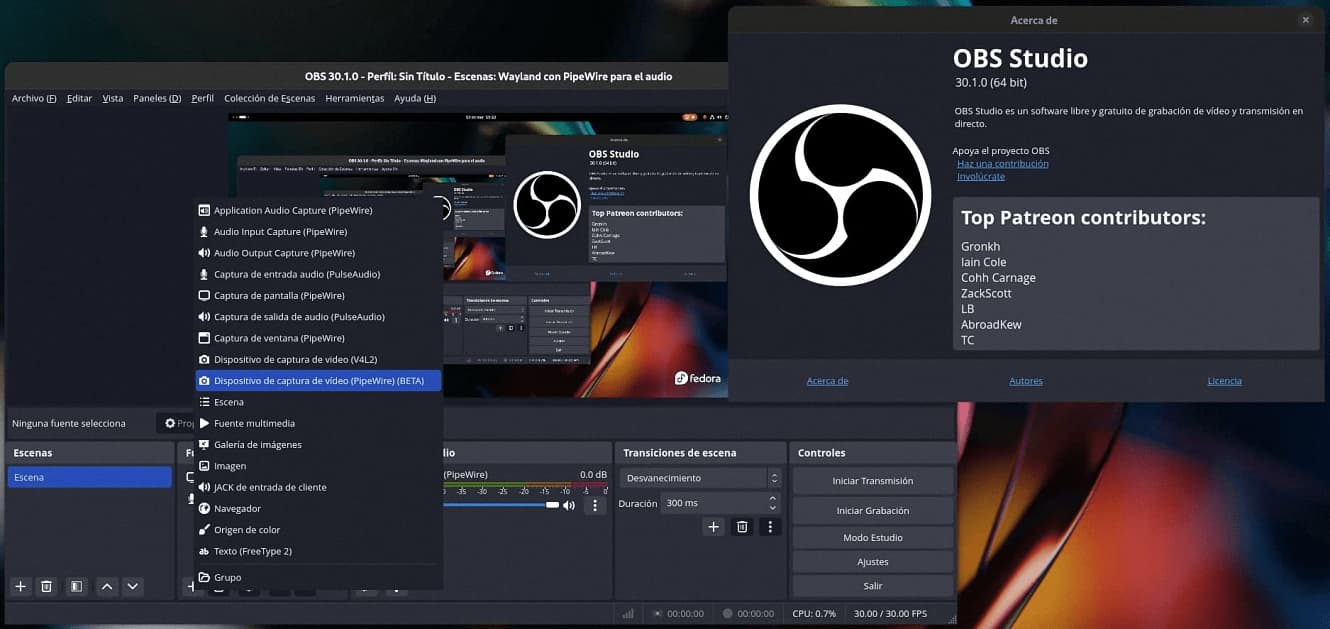1330x629 pixels.
Task: Select Dispositivo de captura de vídeo (PipeWire) (BETA)
Action: pos(319,381)
